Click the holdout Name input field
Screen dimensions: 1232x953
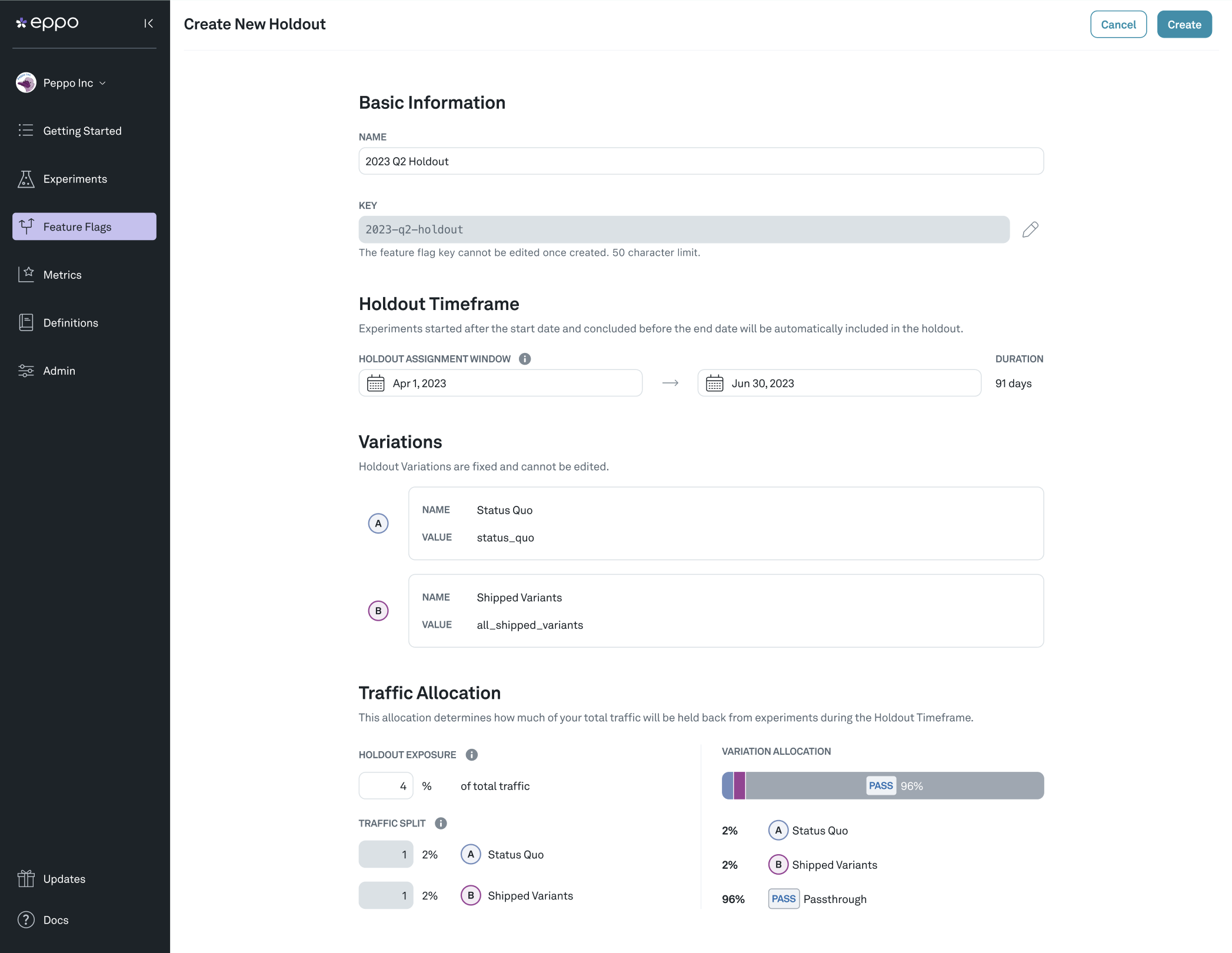[x=701, y=161]
